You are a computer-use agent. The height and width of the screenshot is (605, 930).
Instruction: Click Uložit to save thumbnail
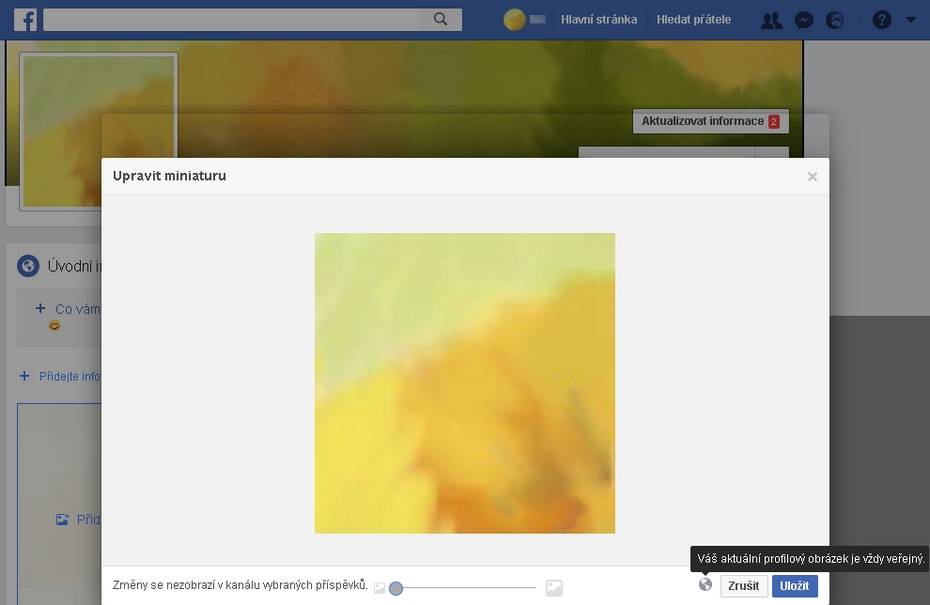tap(794, 585)
